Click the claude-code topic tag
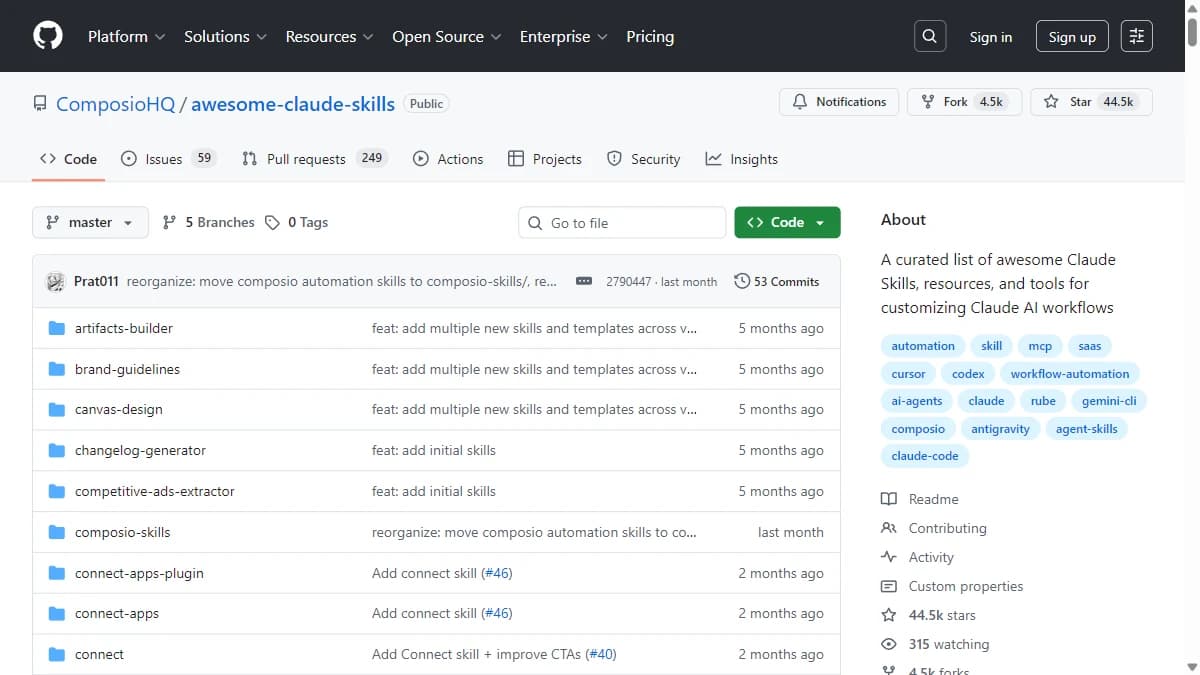The image size is (1200, 675). [x=925, y=456]
